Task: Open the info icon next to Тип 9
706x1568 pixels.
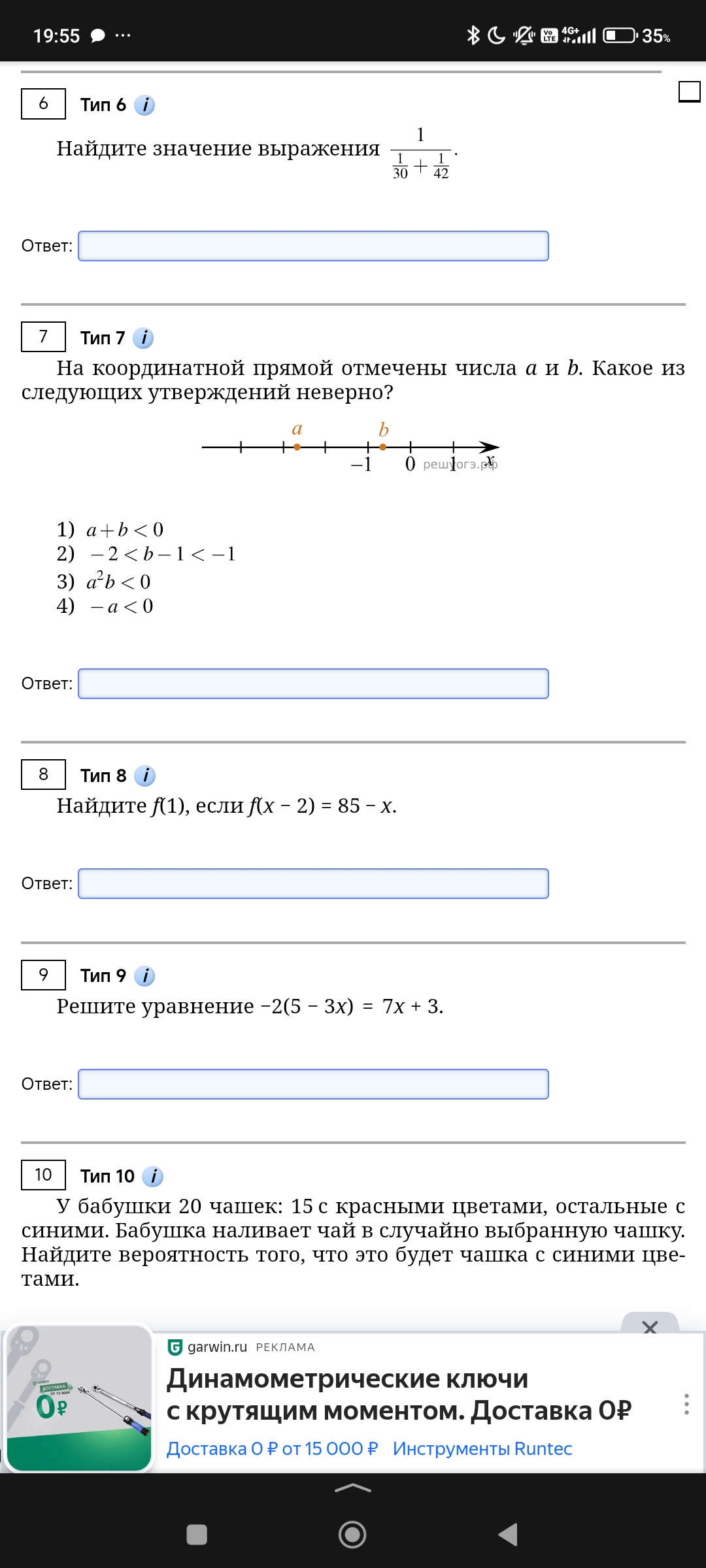Action: point(144,975)
